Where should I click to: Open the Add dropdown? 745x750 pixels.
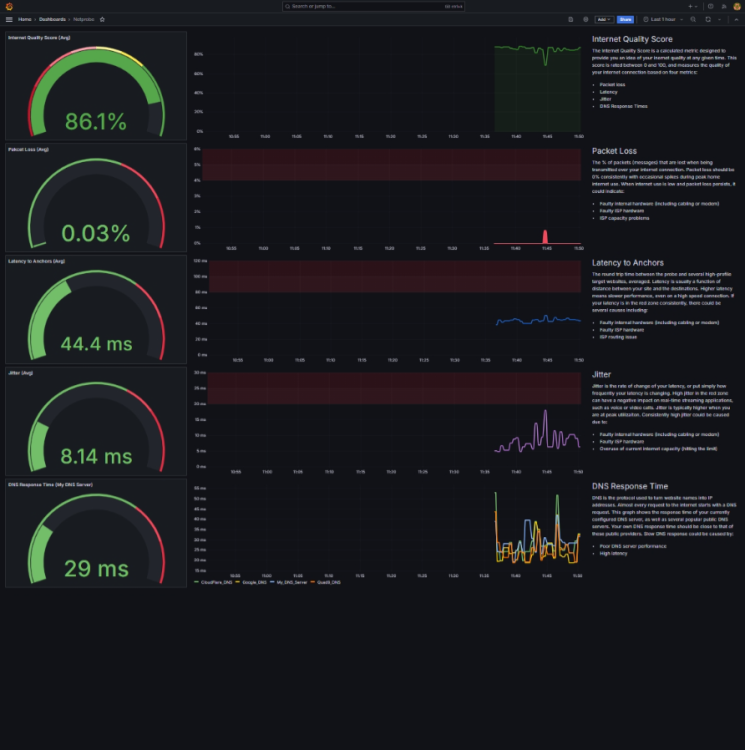604,19
